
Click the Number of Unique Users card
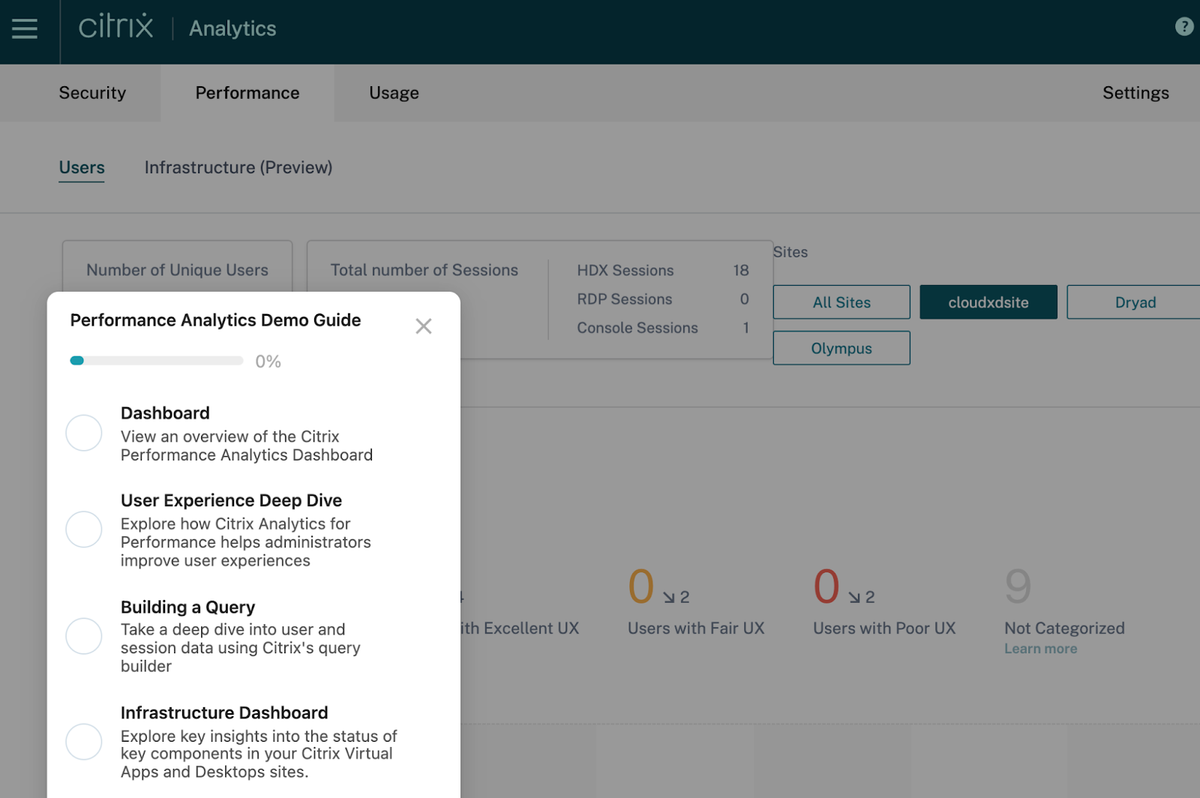click(x=177, y=268)
